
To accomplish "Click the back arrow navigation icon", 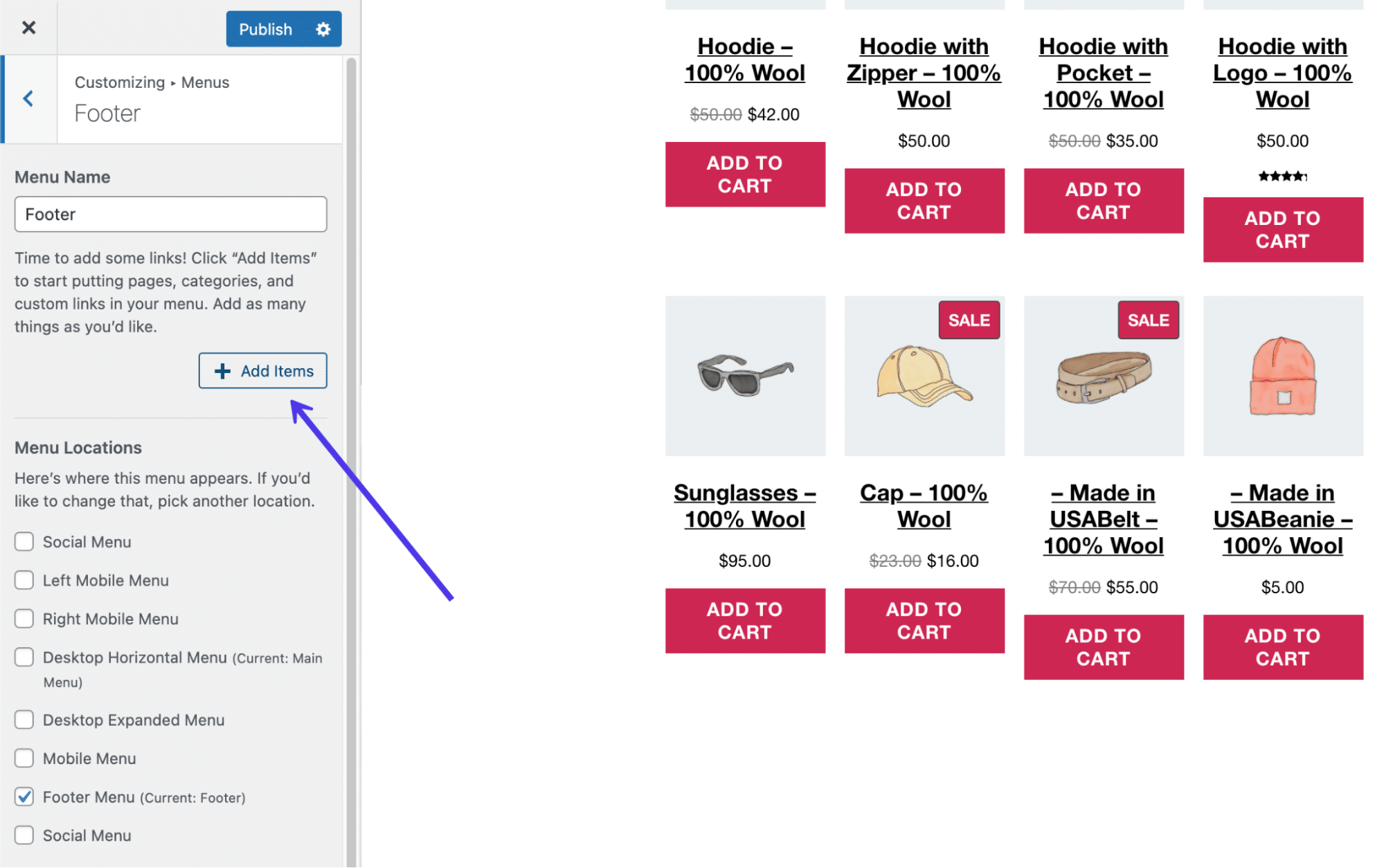I will click(x=27, y=97).
